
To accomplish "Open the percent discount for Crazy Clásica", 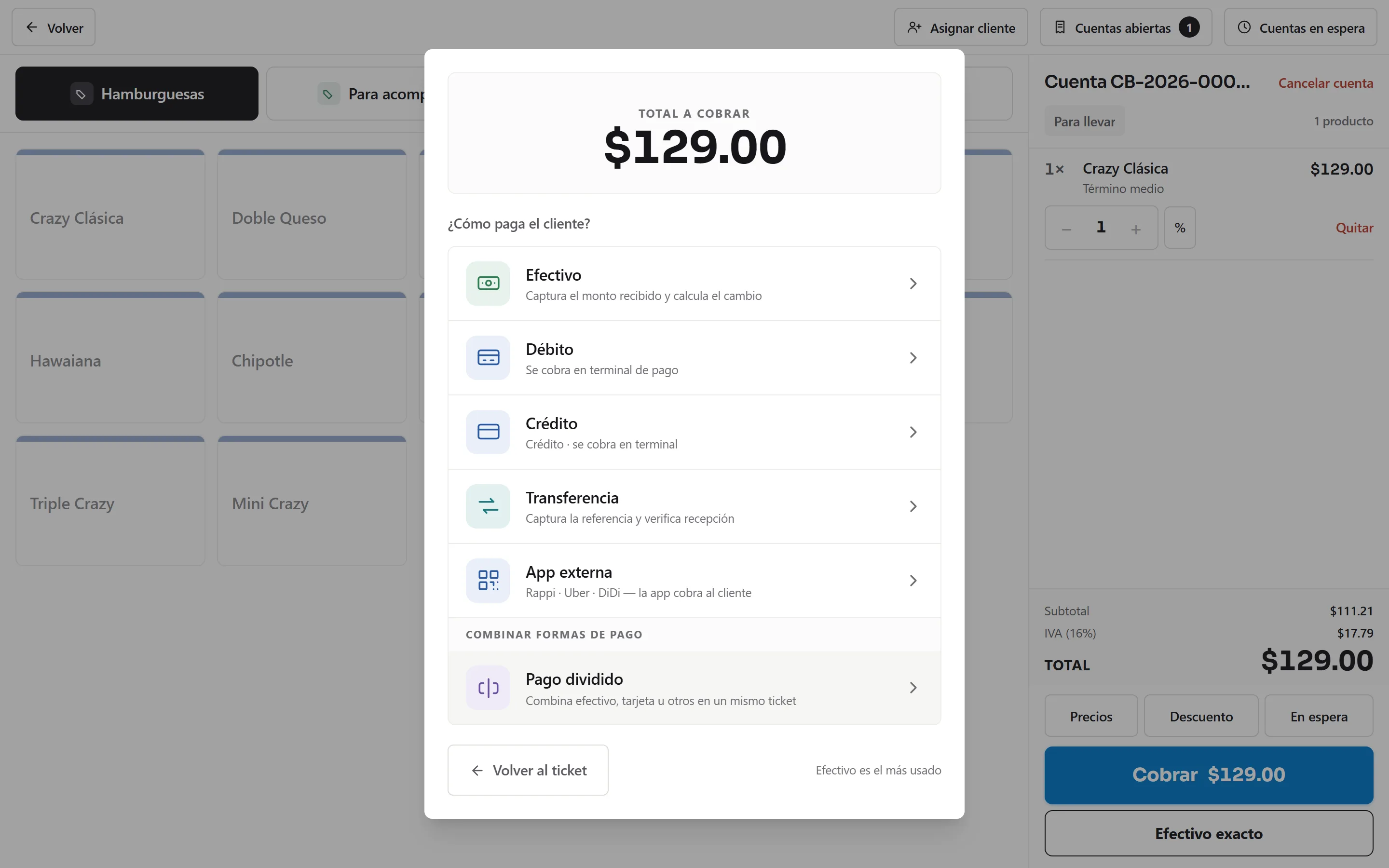I will [1180, 227].
